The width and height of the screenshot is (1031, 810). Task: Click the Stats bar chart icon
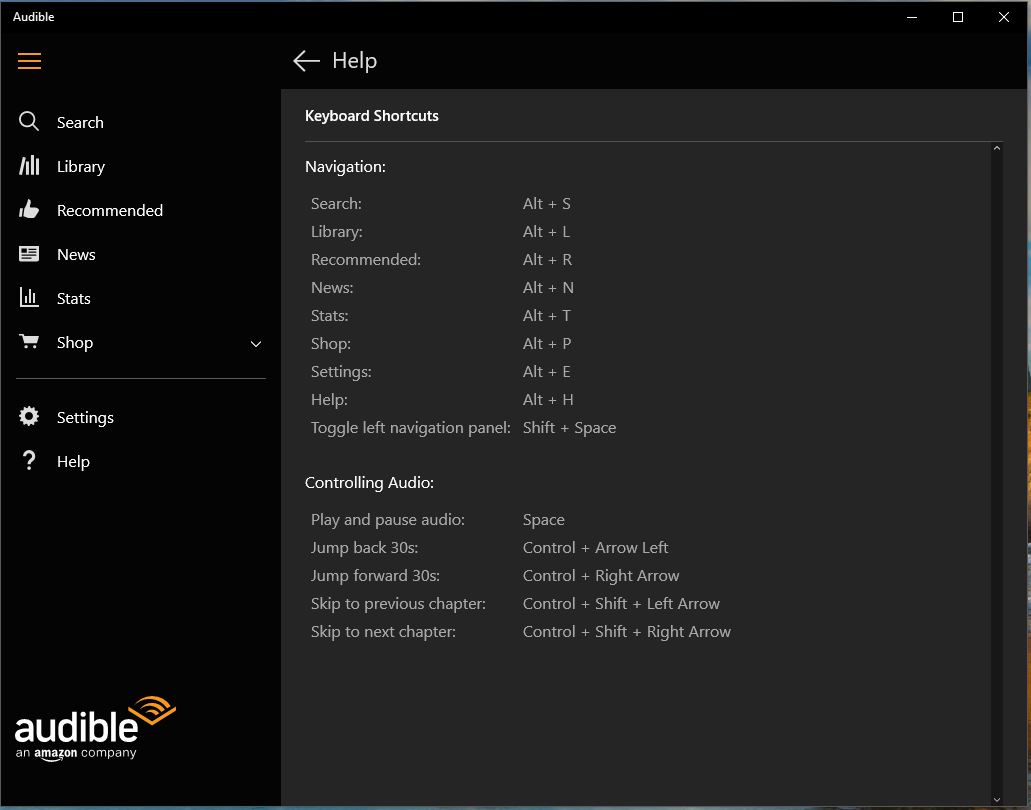tap(29, 298)
